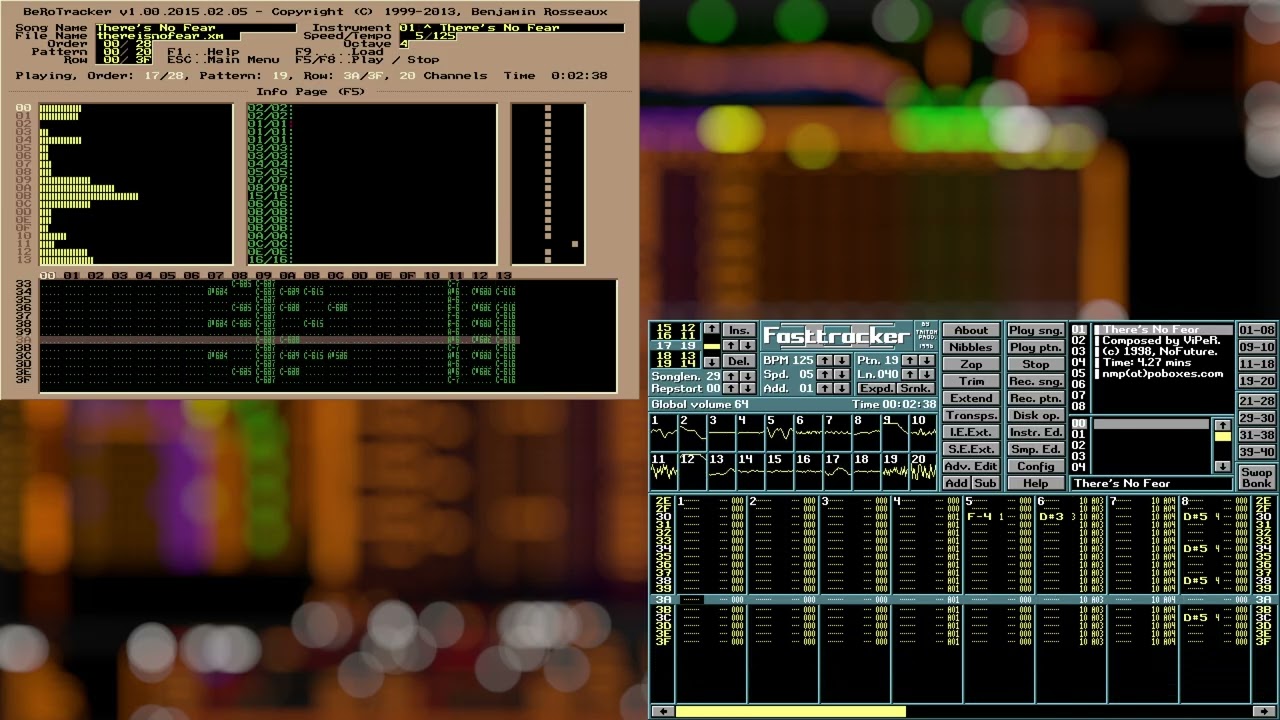Image resolution: width=1280 pixels, height=720 pixels.
Task: Lower the Spd. value with its down arrow
Action: click(842, 374)
